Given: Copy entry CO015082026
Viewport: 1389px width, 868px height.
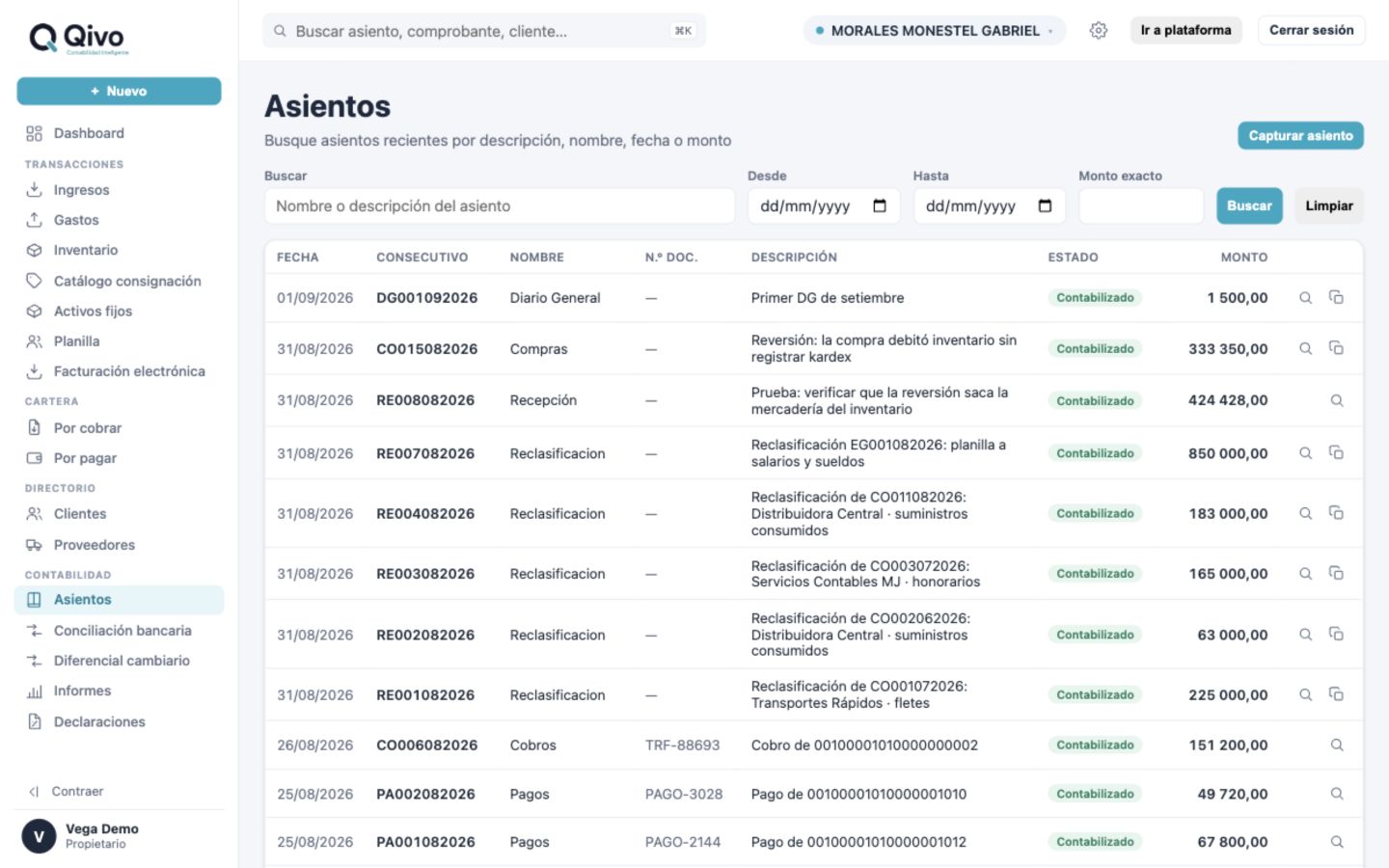Looking at the screenshot, I should (1336, 348).
